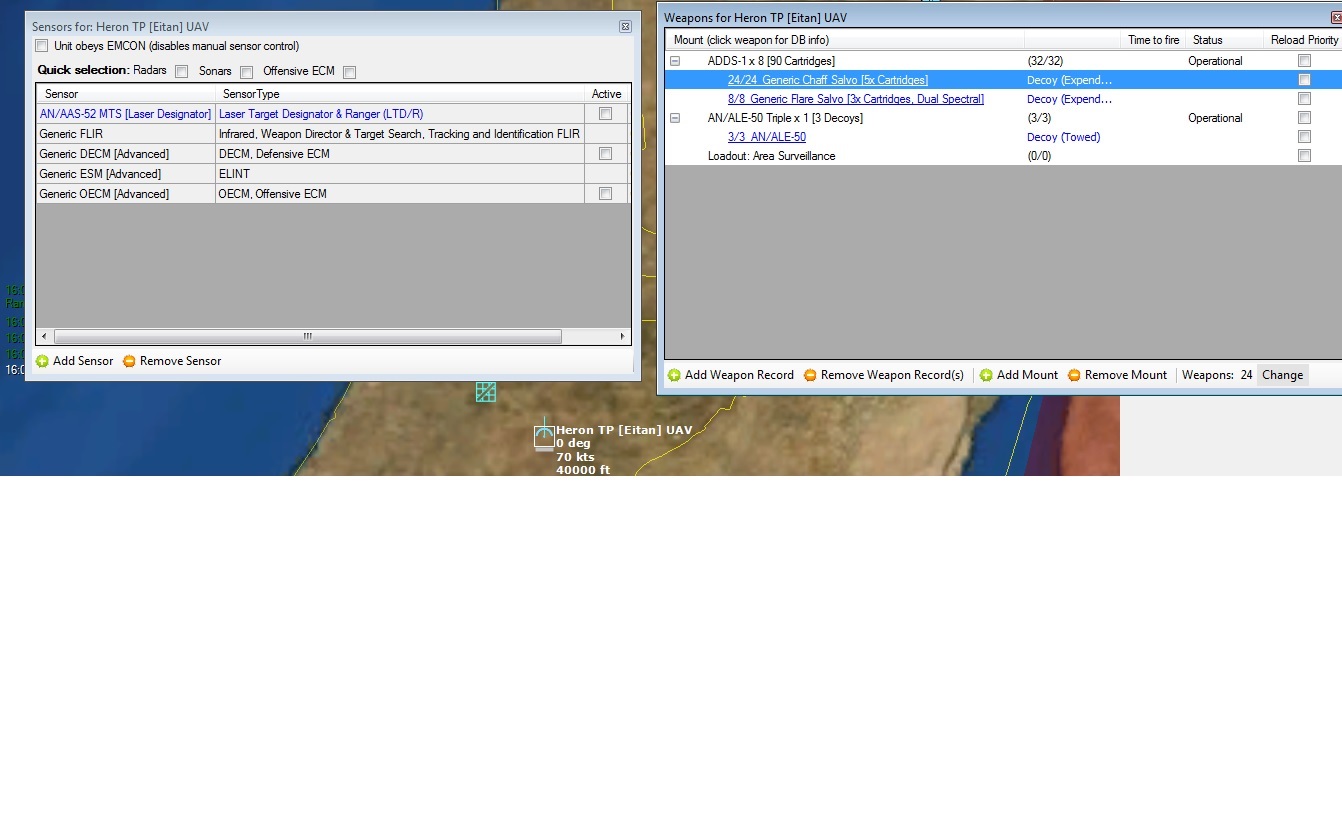Click the weapons quantity field showing 24
The width and height of the screenshot is (1342, 816).
pyautogui.click(x=1246, y=375)
